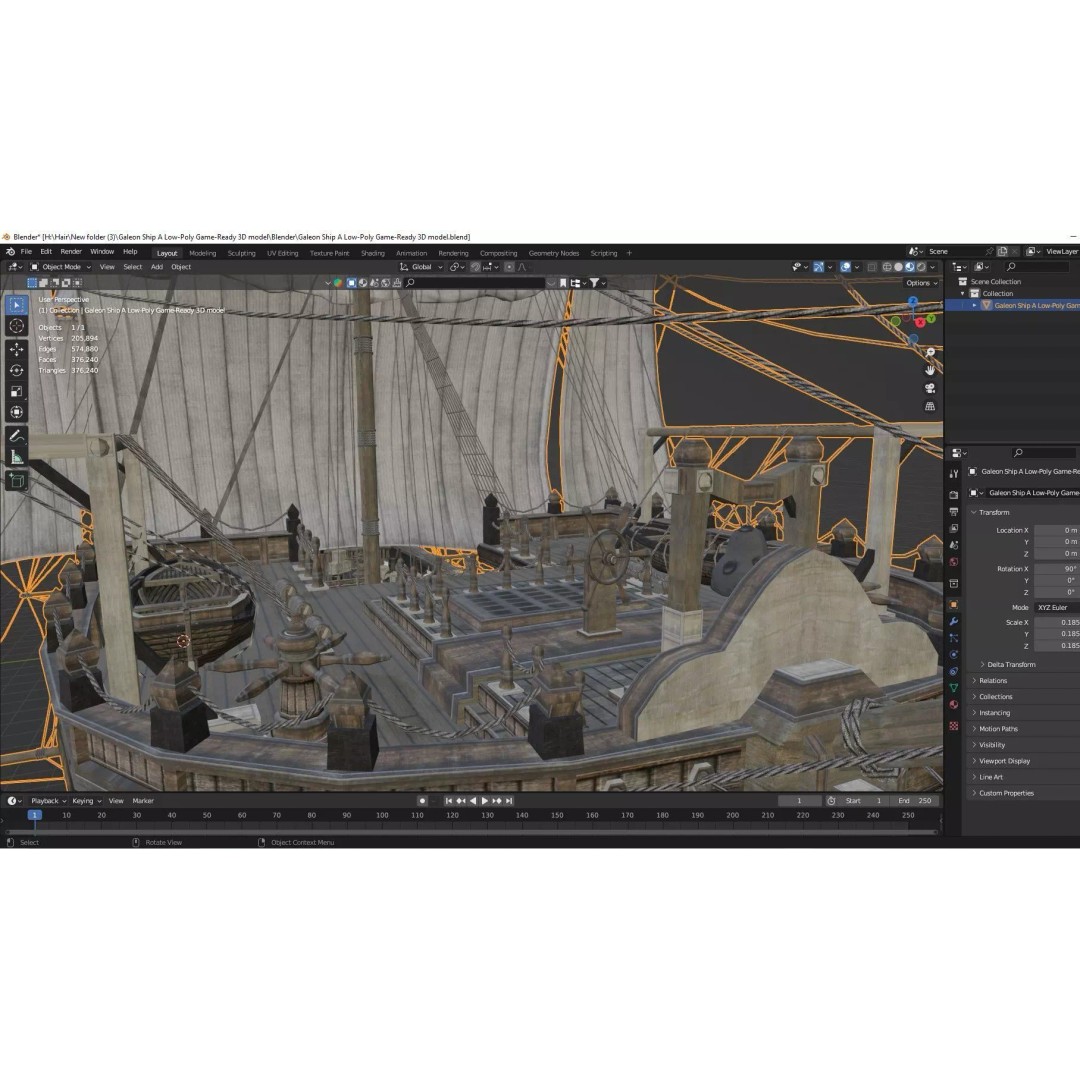Open the Scene properties tab

pos(954,545)
